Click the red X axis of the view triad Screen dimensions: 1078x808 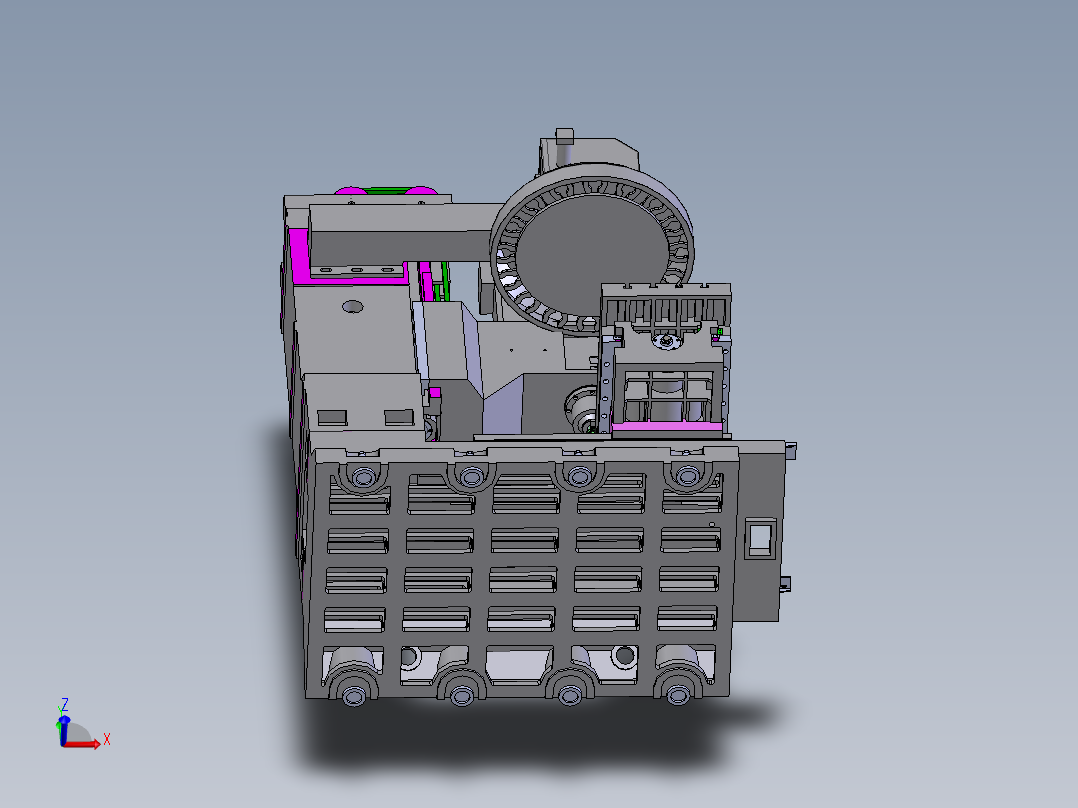coord(82,744)
